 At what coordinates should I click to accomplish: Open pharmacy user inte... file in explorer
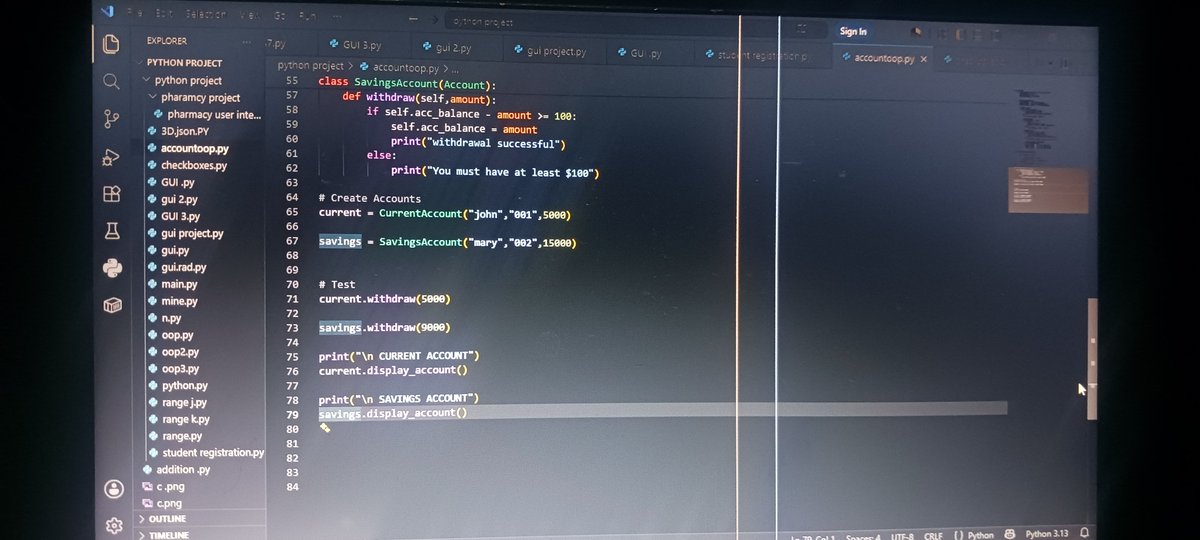click(x=214, y=114)
